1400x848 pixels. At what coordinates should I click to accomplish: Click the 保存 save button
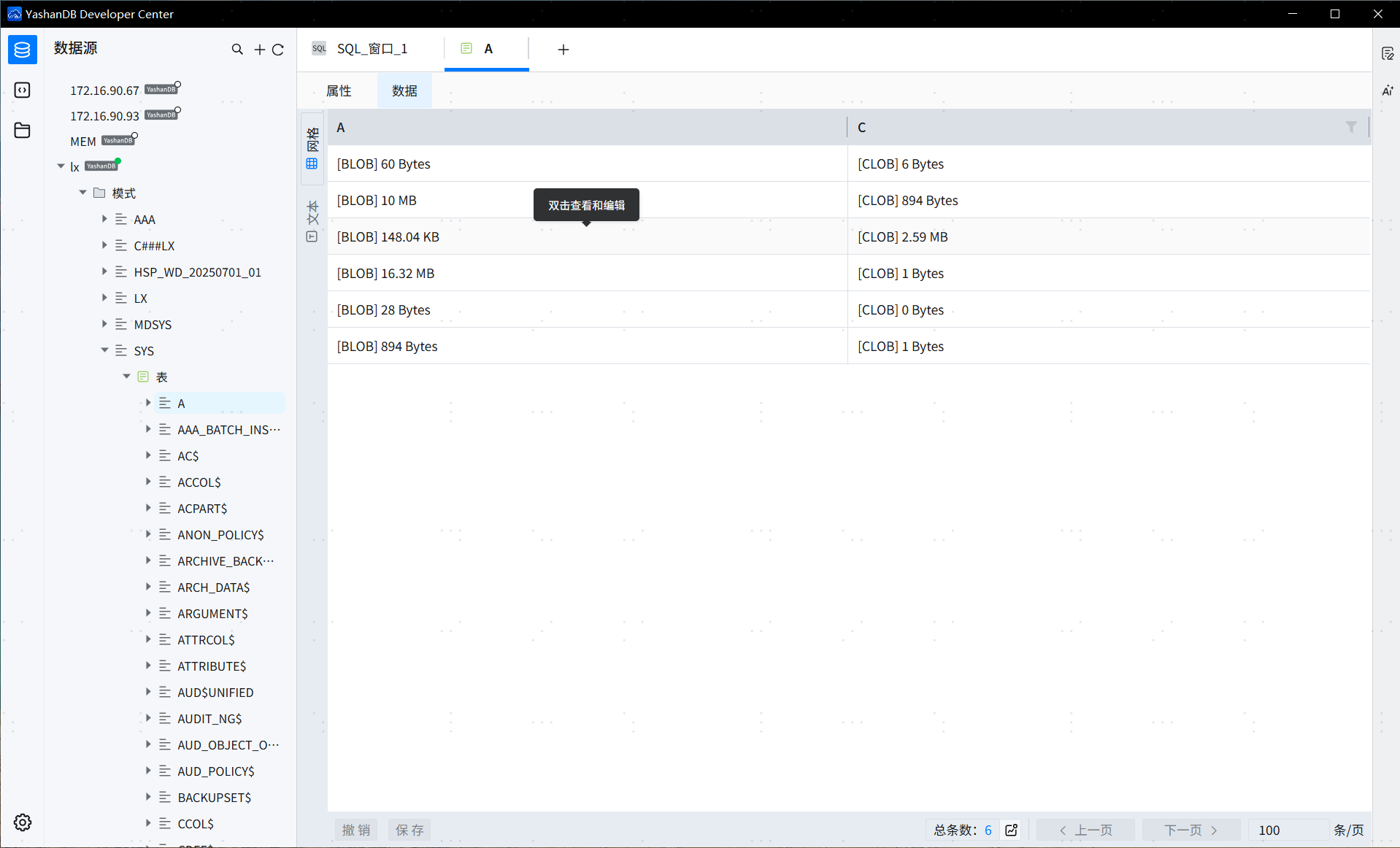[409, 830]
